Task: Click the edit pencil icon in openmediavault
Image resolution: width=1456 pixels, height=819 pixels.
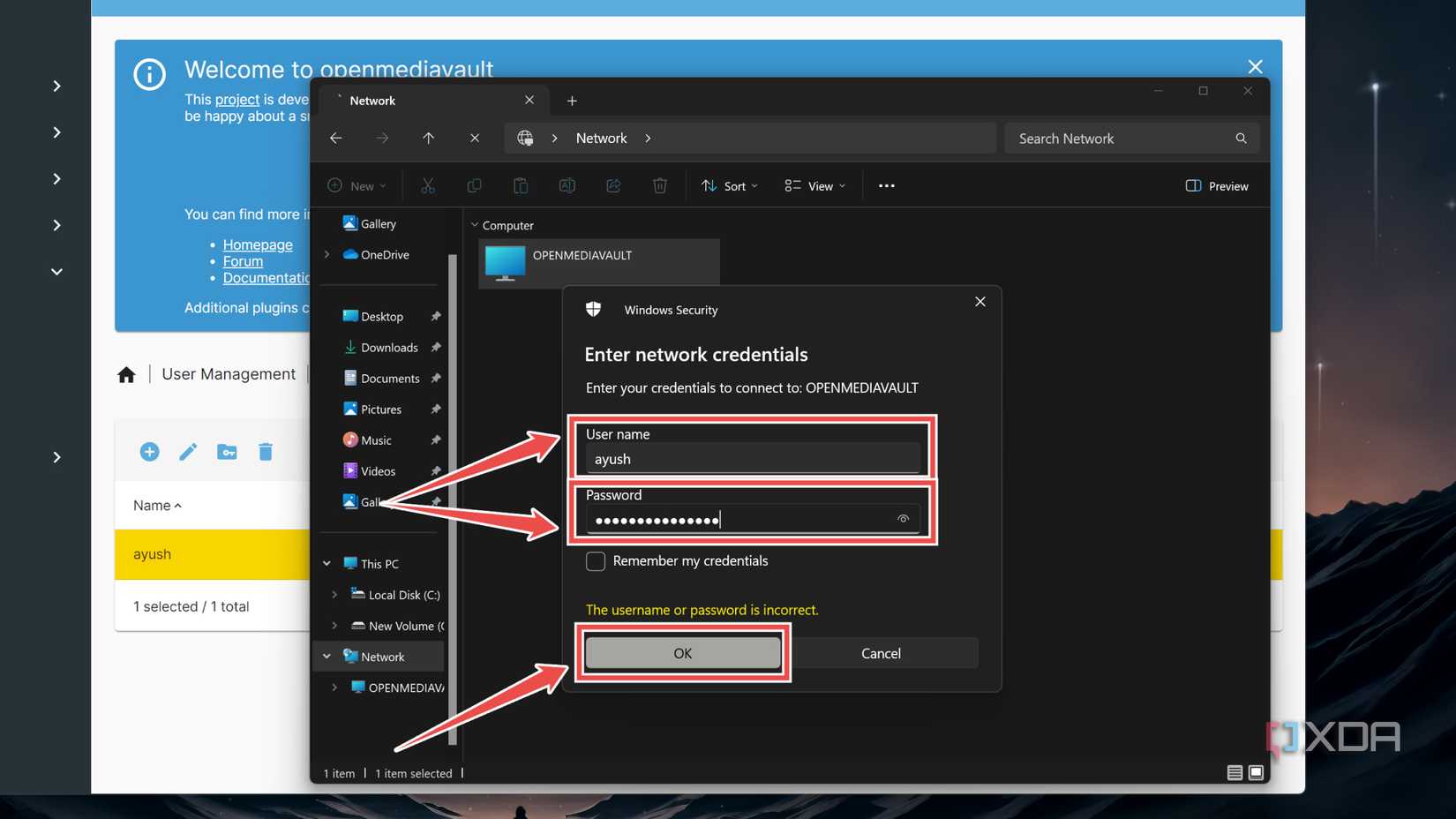Action: pos(188,452)
